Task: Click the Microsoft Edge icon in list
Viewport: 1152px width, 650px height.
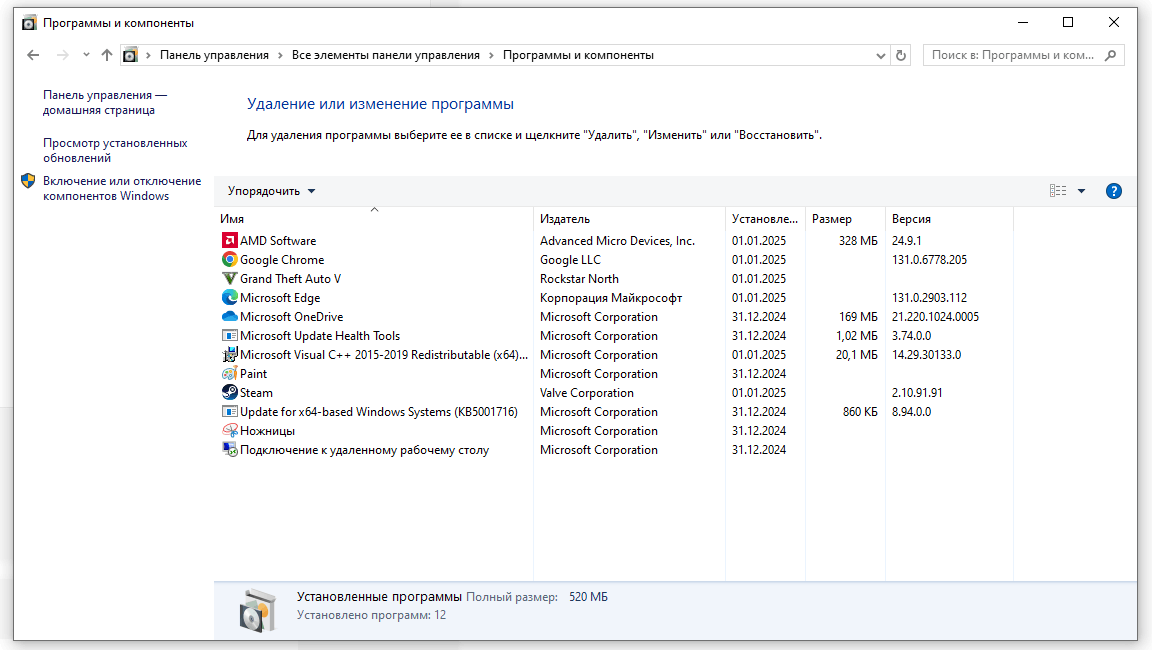Action: (x=229, y=297)
